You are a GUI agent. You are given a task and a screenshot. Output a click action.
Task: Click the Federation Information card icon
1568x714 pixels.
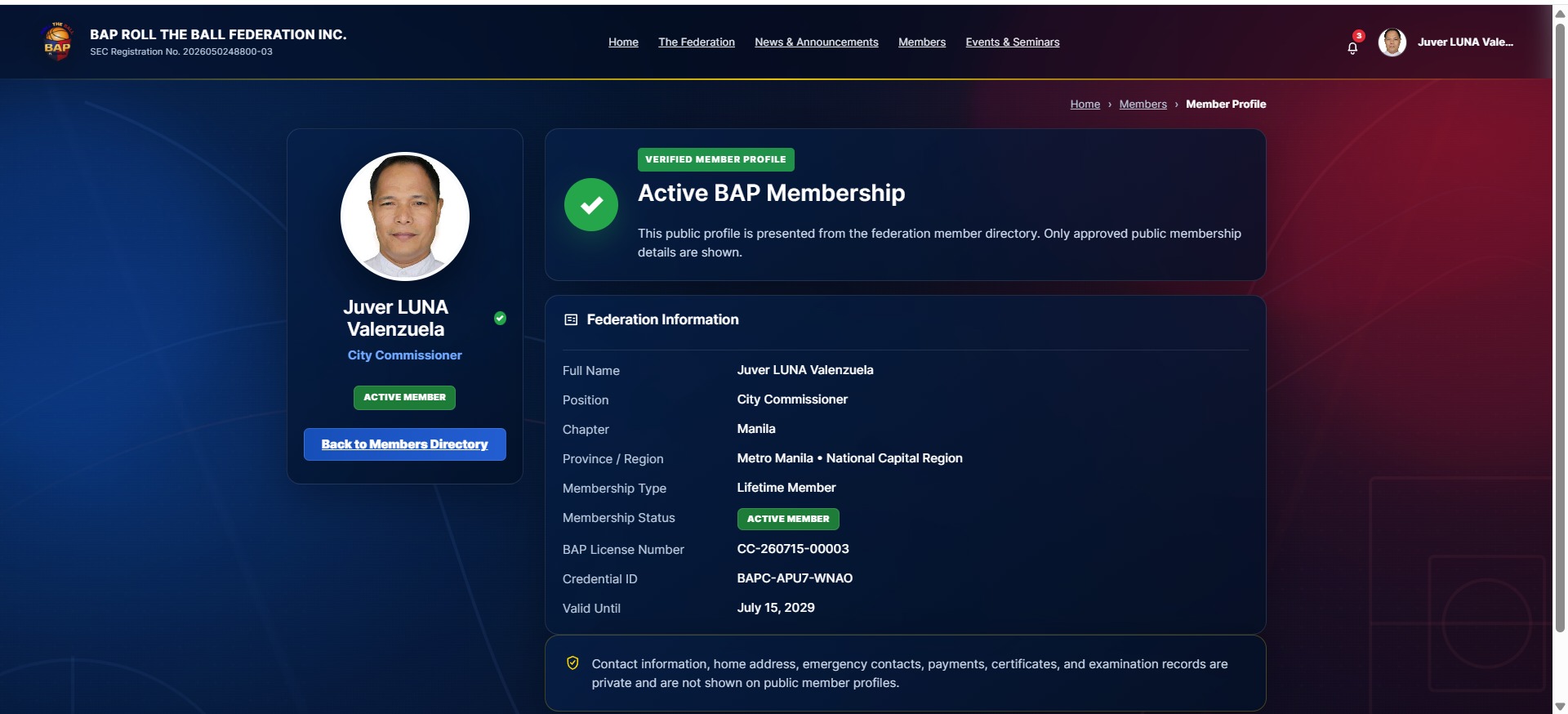click(571, 320)
